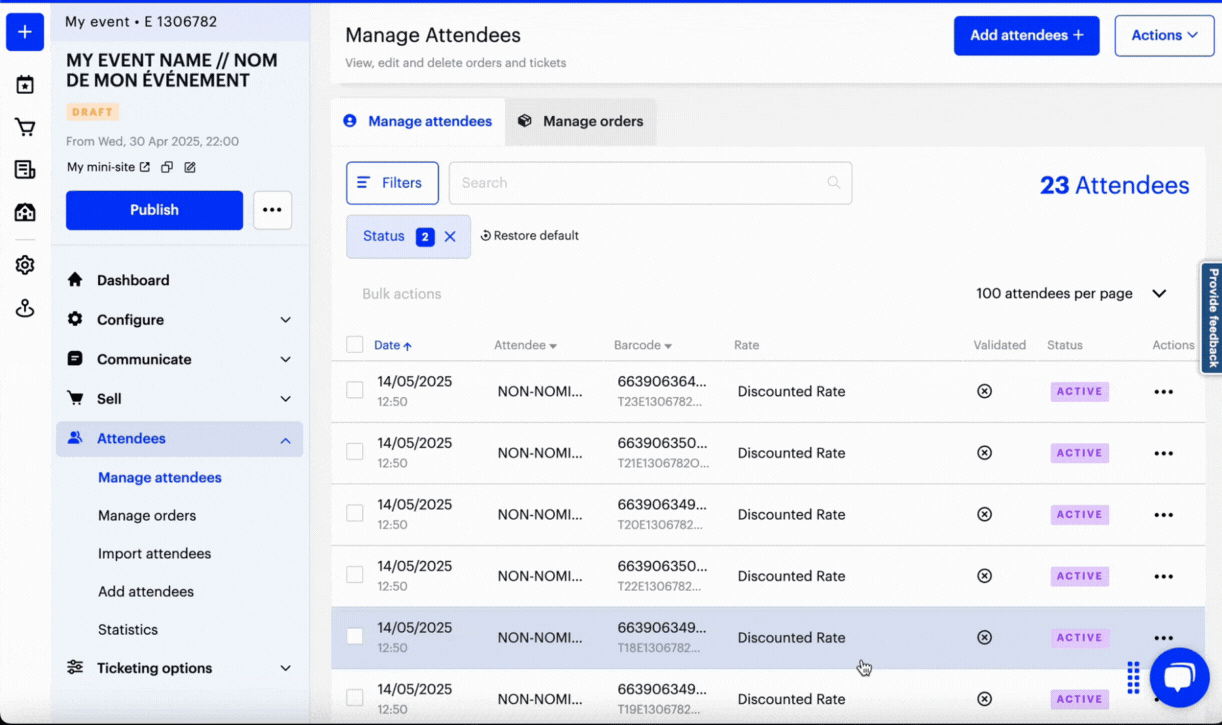The width and height of the screenshot is (1222, 725).
Task: Open the Actions dropdown in the page header
Action: (1164, 35)
